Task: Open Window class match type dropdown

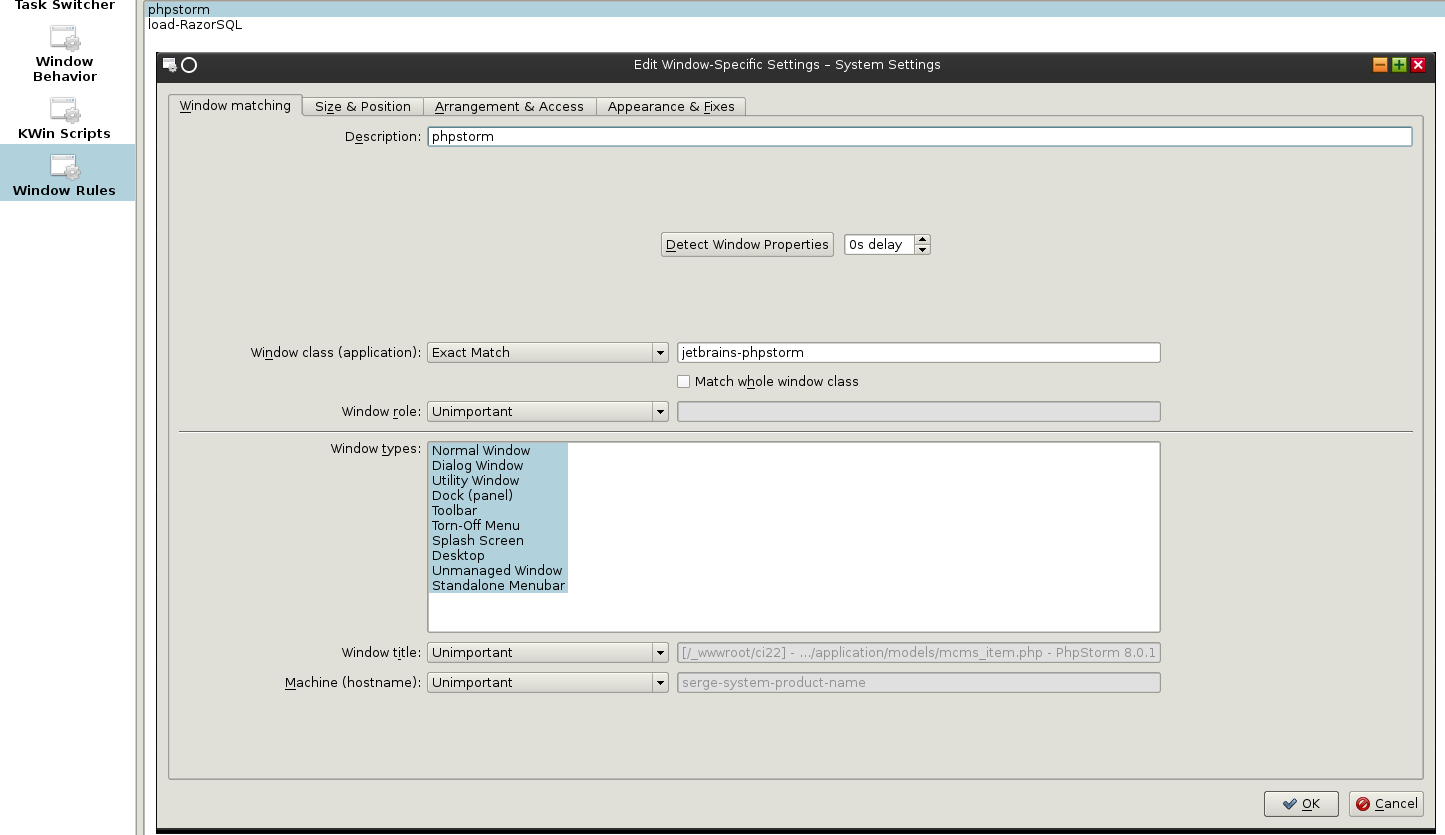Action: pyautogui.click(x=548, y=352)
